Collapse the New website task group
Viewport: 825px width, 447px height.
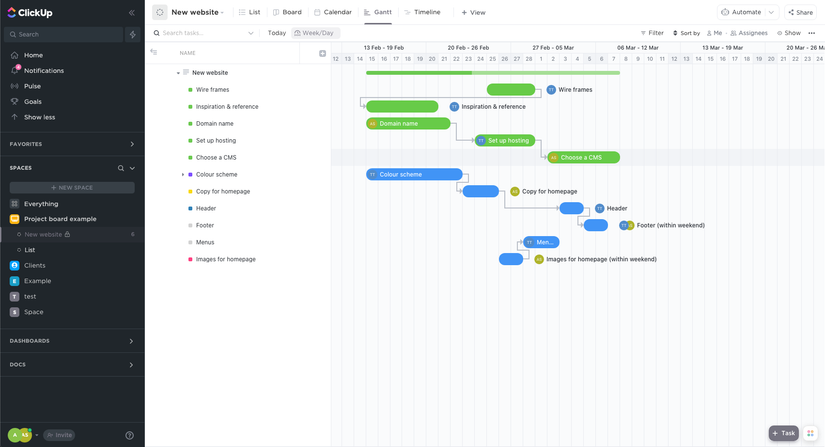click(178, 73)
